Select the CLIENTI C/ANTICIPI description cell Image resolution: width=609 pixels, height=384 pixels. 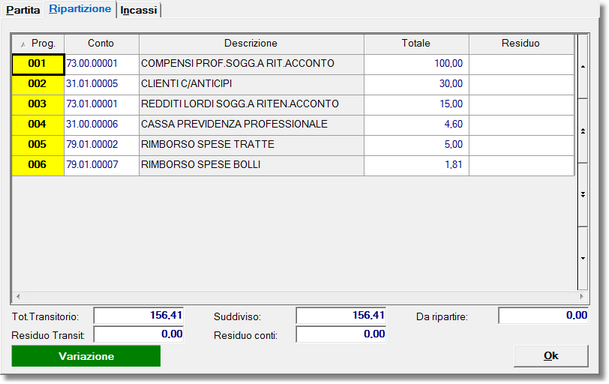(x=251, y=84)
